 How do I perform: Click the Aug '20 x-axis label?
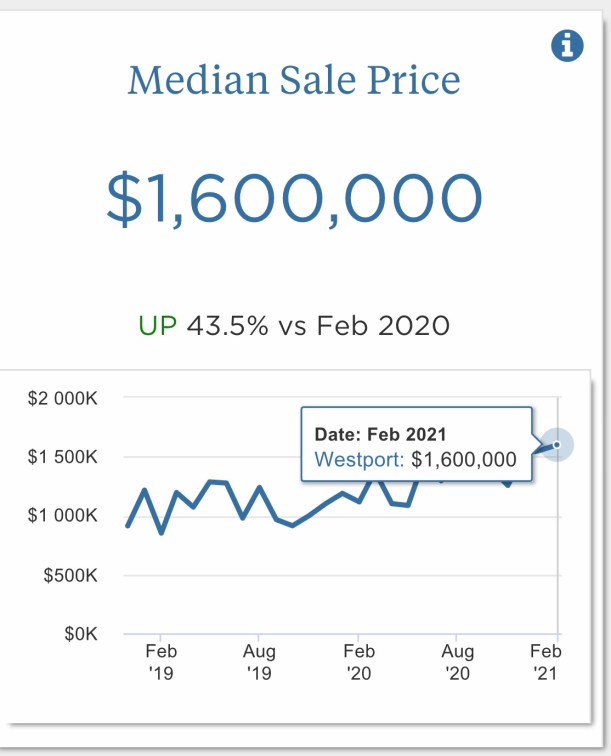457,663
